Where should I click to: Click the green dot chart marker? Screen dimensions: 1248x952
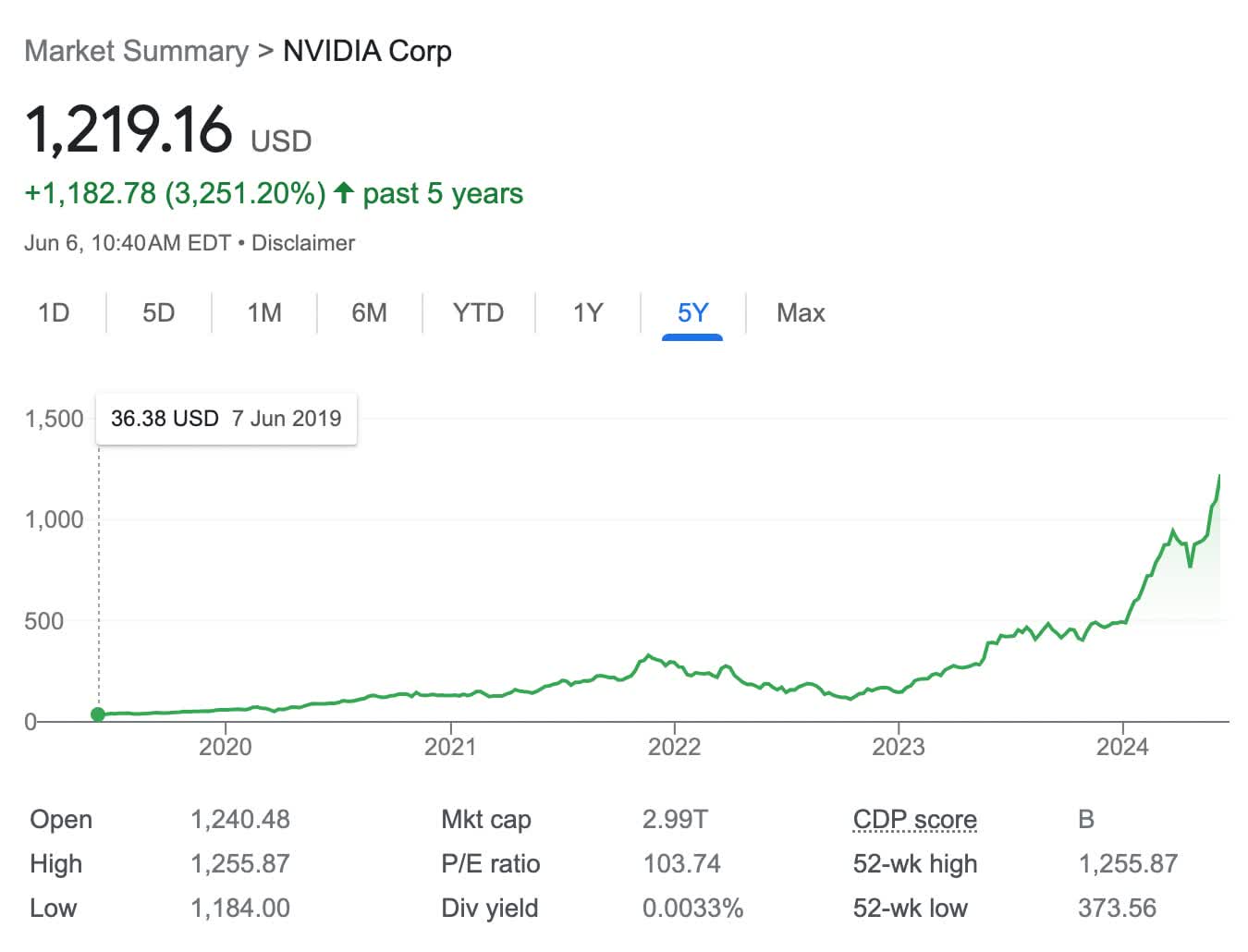coord(98,714)
